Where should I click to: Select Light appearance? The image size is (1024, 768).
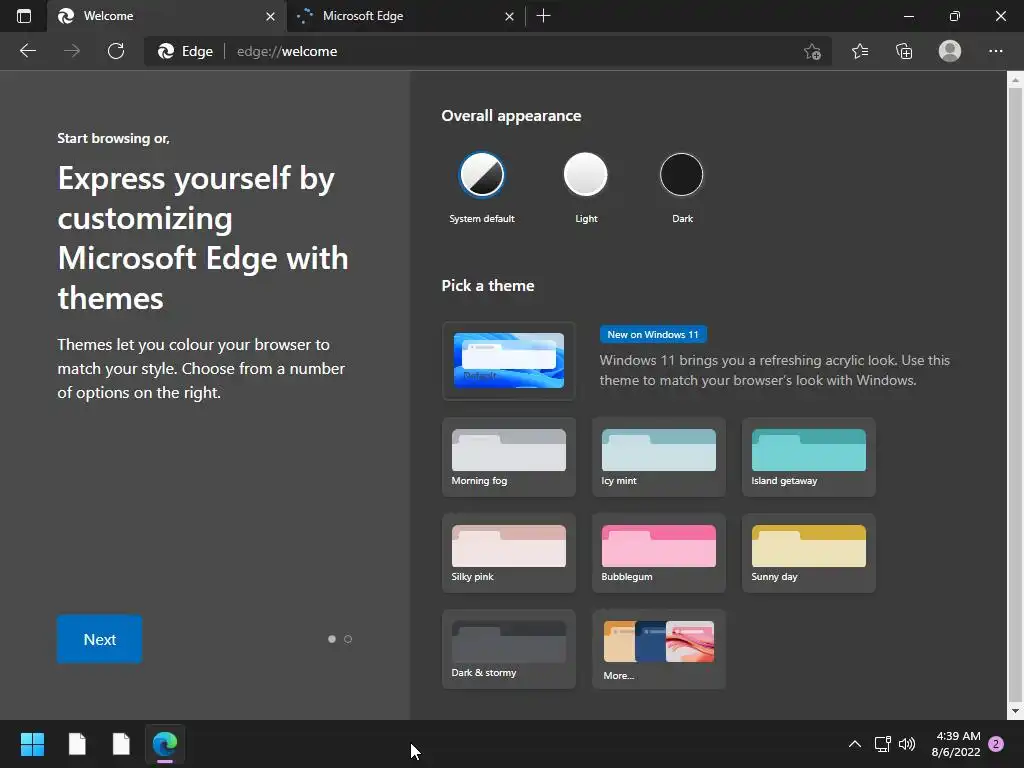[586, 174]
